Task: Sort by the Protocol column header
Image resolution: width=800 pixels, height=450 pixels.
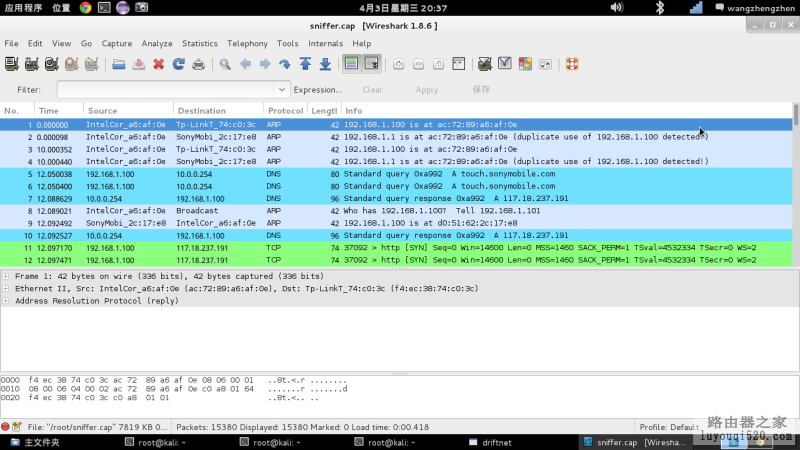Action: 286,111
